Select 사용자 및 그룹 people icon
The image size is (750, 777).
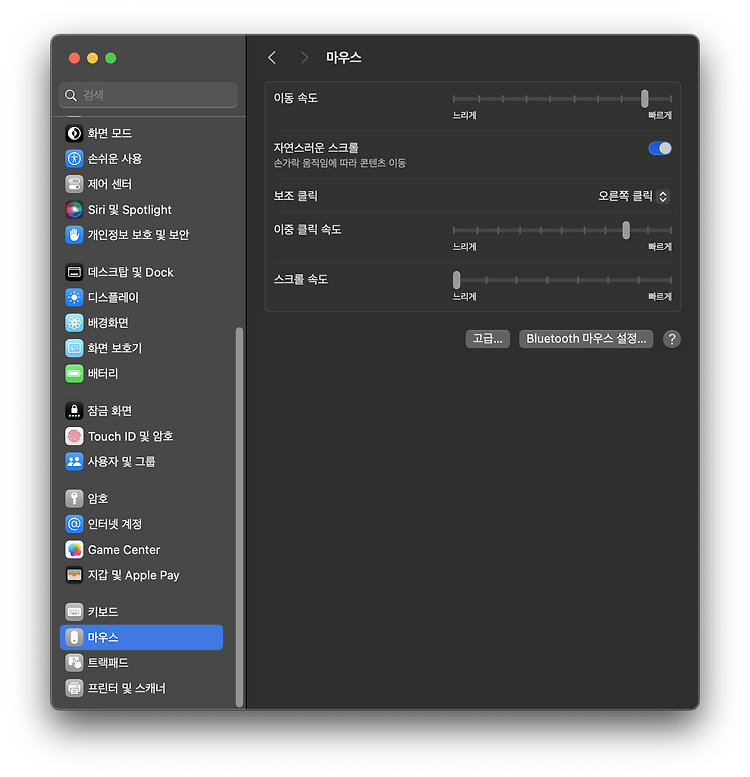[x=74, y=461]
